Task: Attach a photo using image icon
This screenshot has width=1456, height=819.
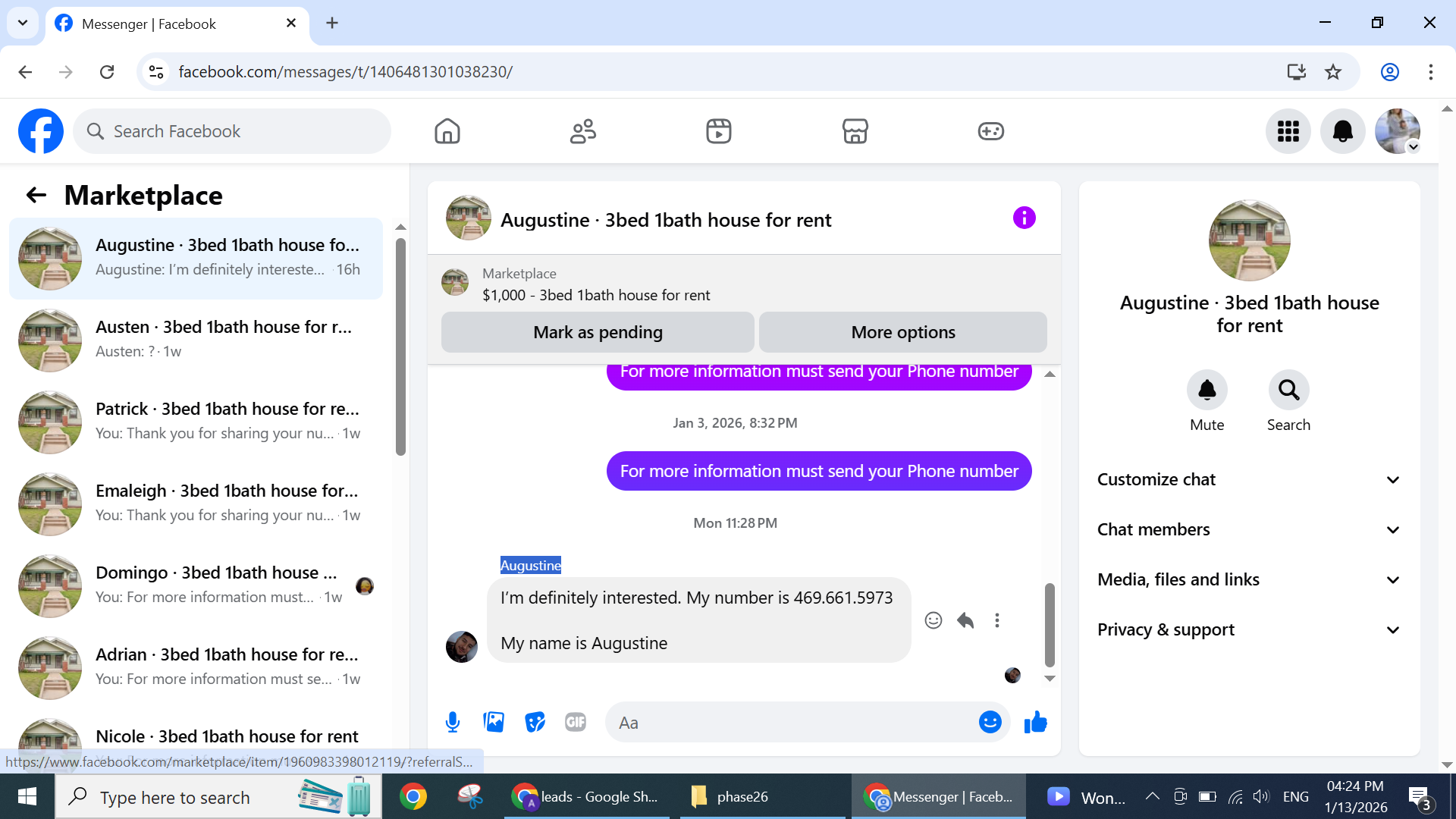Action: pyautogui.click(x=494, y=722)
